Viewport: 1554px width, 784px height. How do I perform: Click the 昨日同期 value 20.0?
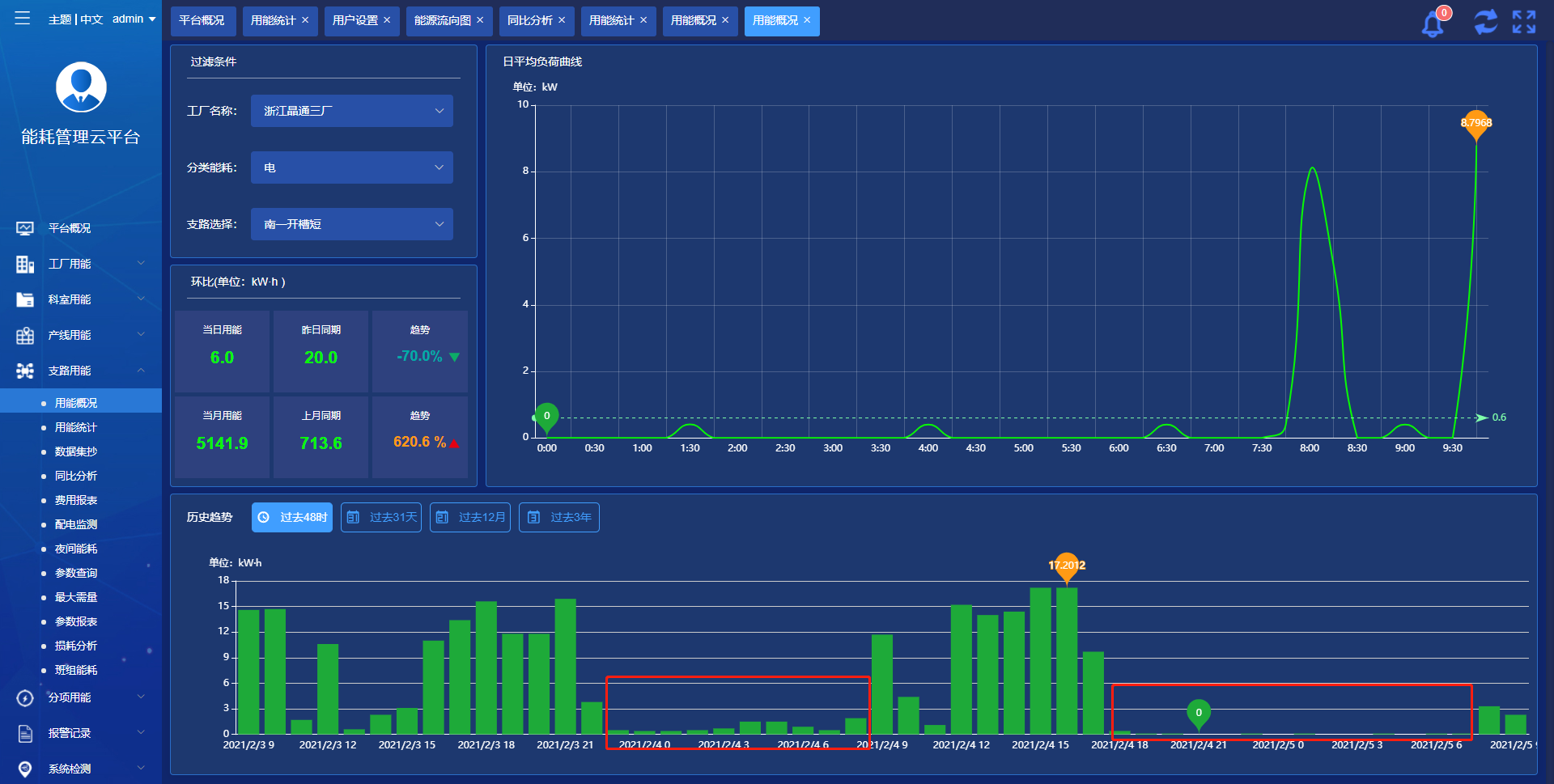[321, 358]
